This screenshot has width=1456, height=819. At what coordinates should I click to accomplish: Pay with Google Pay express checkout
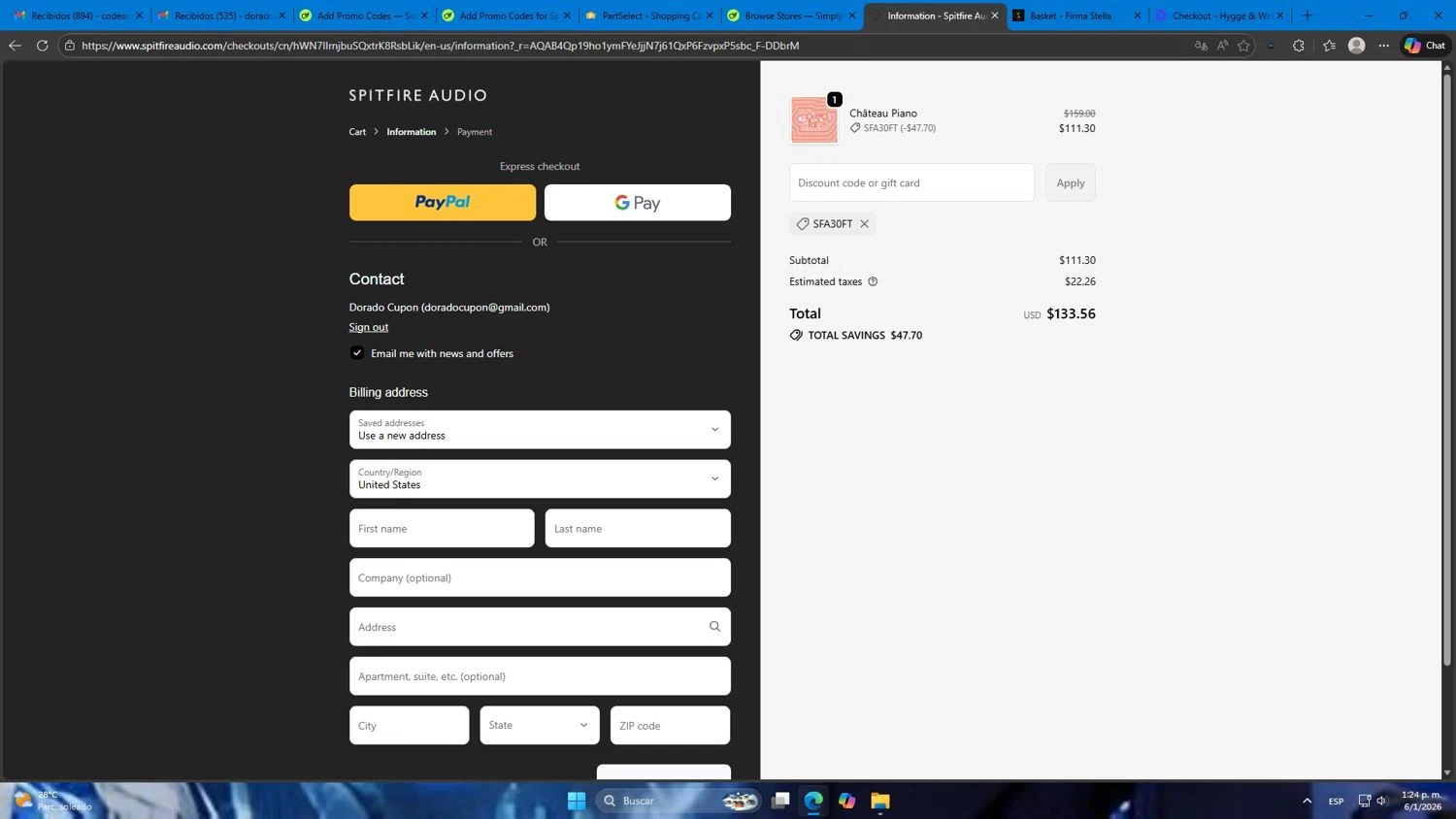(638, 203)
